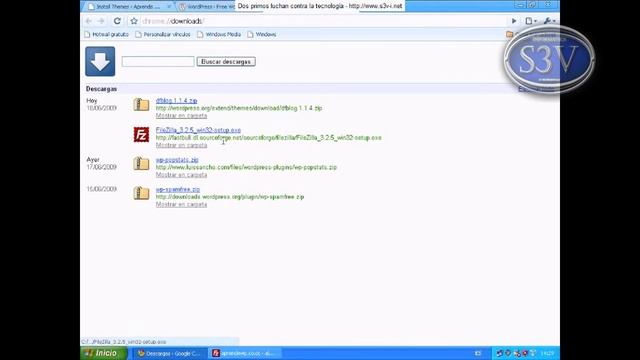Click the wp-popstats.zip folder icon
Image resolution: width=640 pixels, height=360 pixels.
[x=141, y=164]
